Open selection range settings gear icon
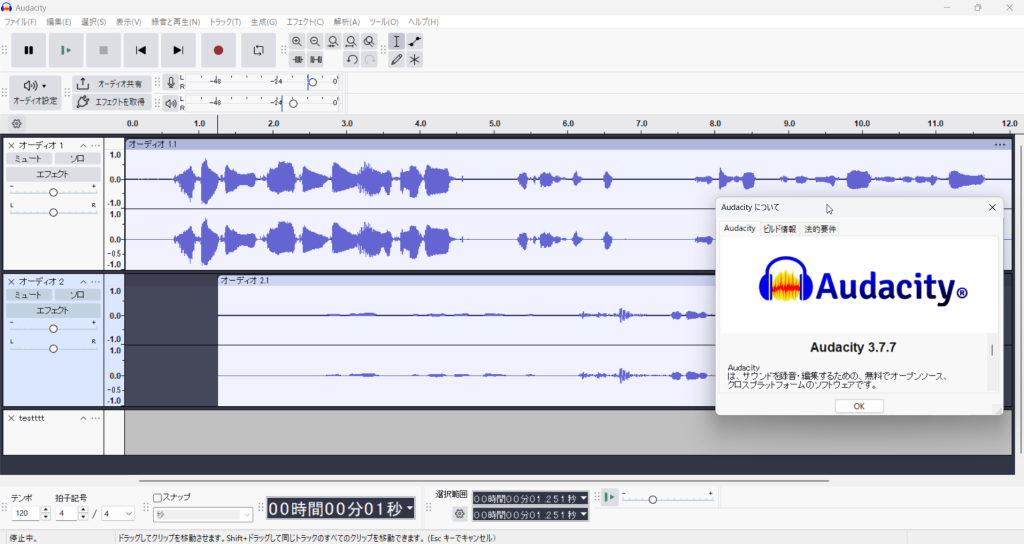This screenshot has height=544, width=1024. click(x=460, y=514)
